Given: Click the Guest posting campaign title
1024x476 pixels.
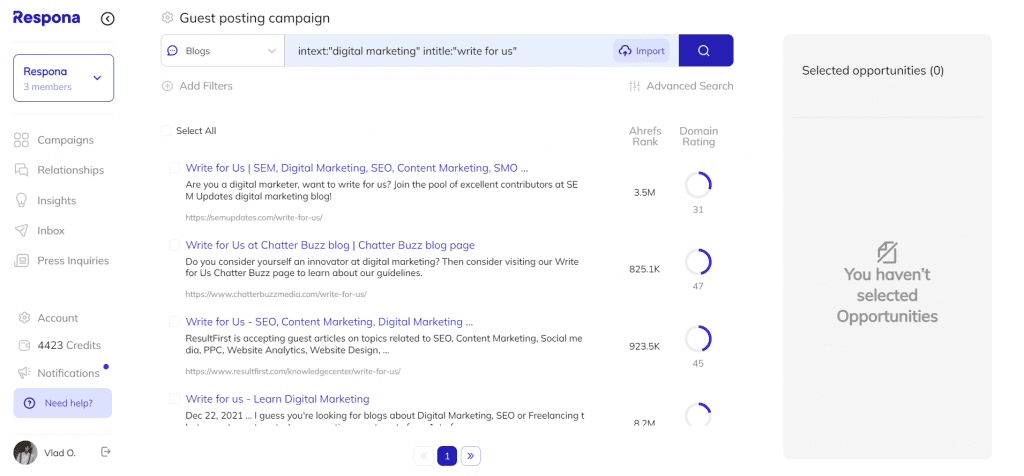Looking at the screenshot, I should click(x=255, y=18).
